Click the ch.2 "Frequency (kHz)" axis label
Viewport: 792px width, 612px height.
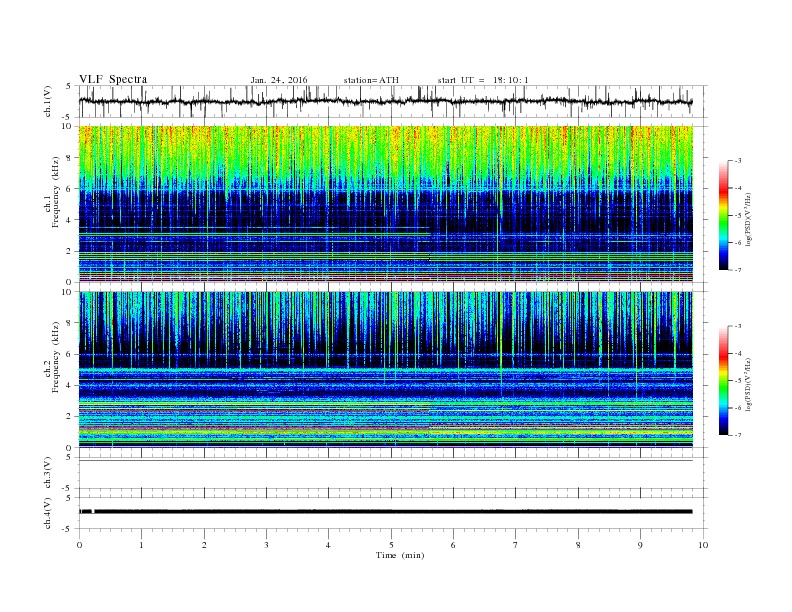tap(56, 357)
